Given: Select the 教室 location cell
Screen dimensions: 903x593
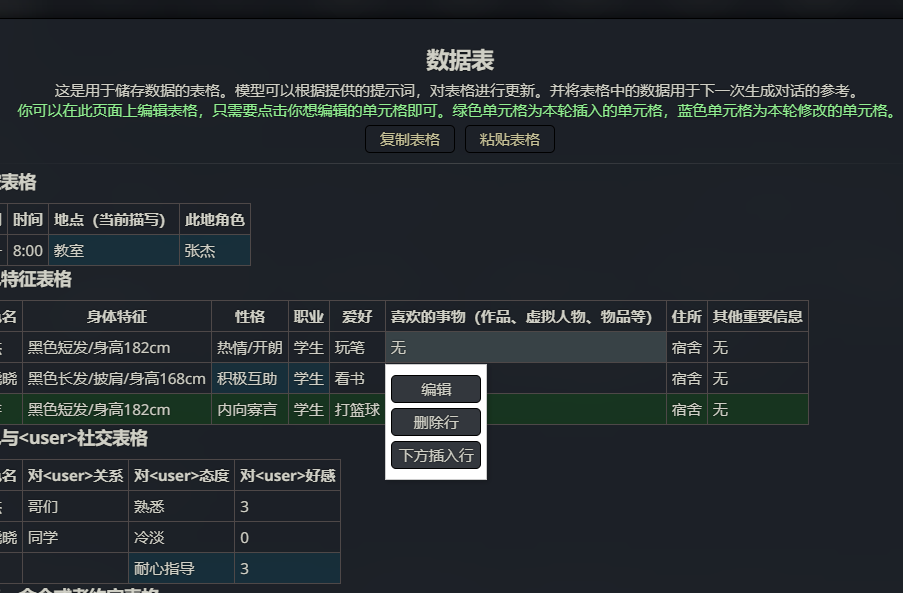Looking at the screenshot, I should pyautogui.click(x=113, y=251).
